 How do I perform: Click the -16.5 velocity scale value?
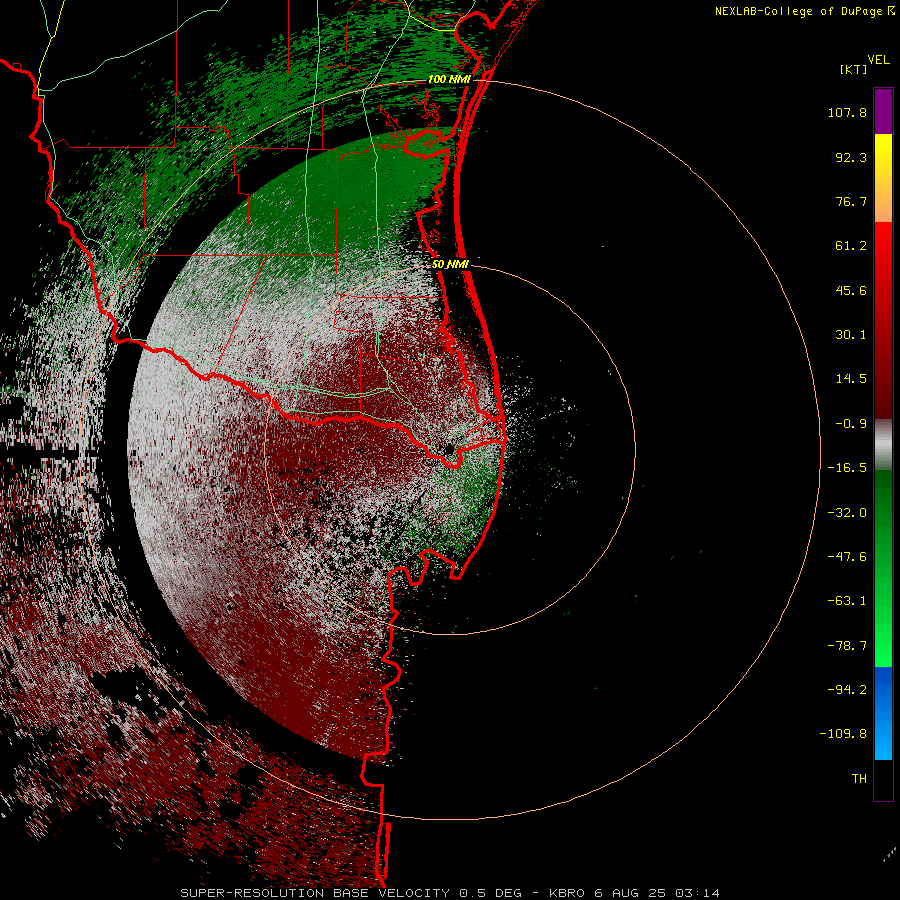tap(847, 468)
